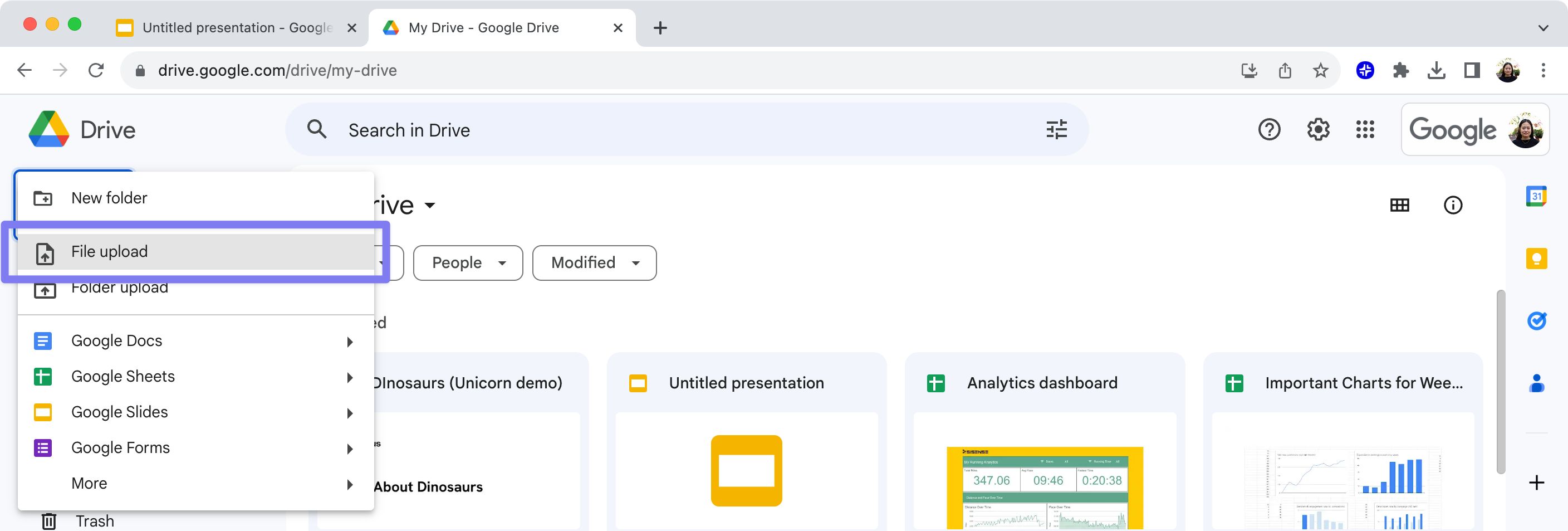This screenshot has width=1568, height=531.
Task: Expand the My Drive title dropdown arrow
Action: point(430,205)
